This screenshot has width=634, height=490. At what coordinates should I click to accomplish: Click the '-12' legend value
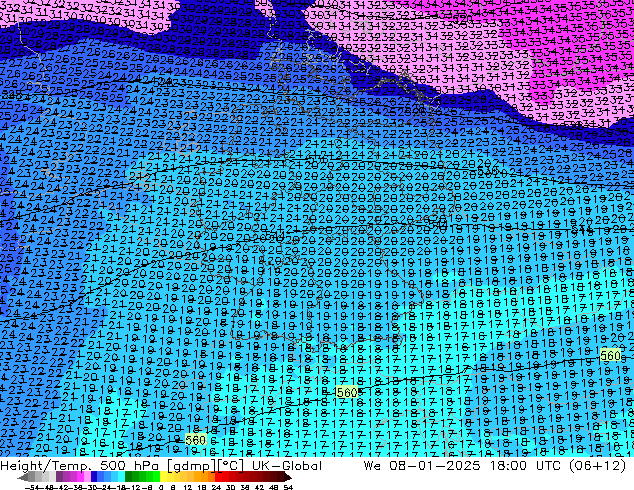click(133, 488)
